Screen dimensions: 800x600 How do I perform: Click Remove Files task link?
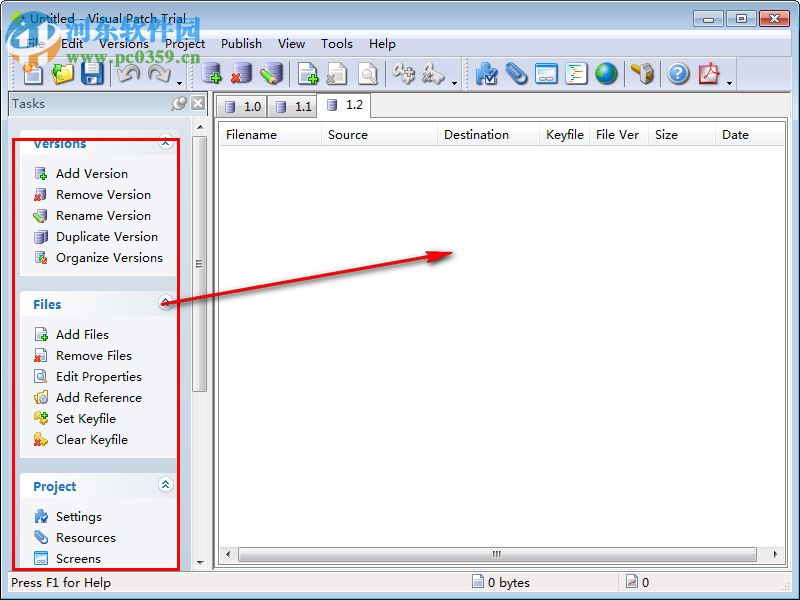(x=94, y=356)
